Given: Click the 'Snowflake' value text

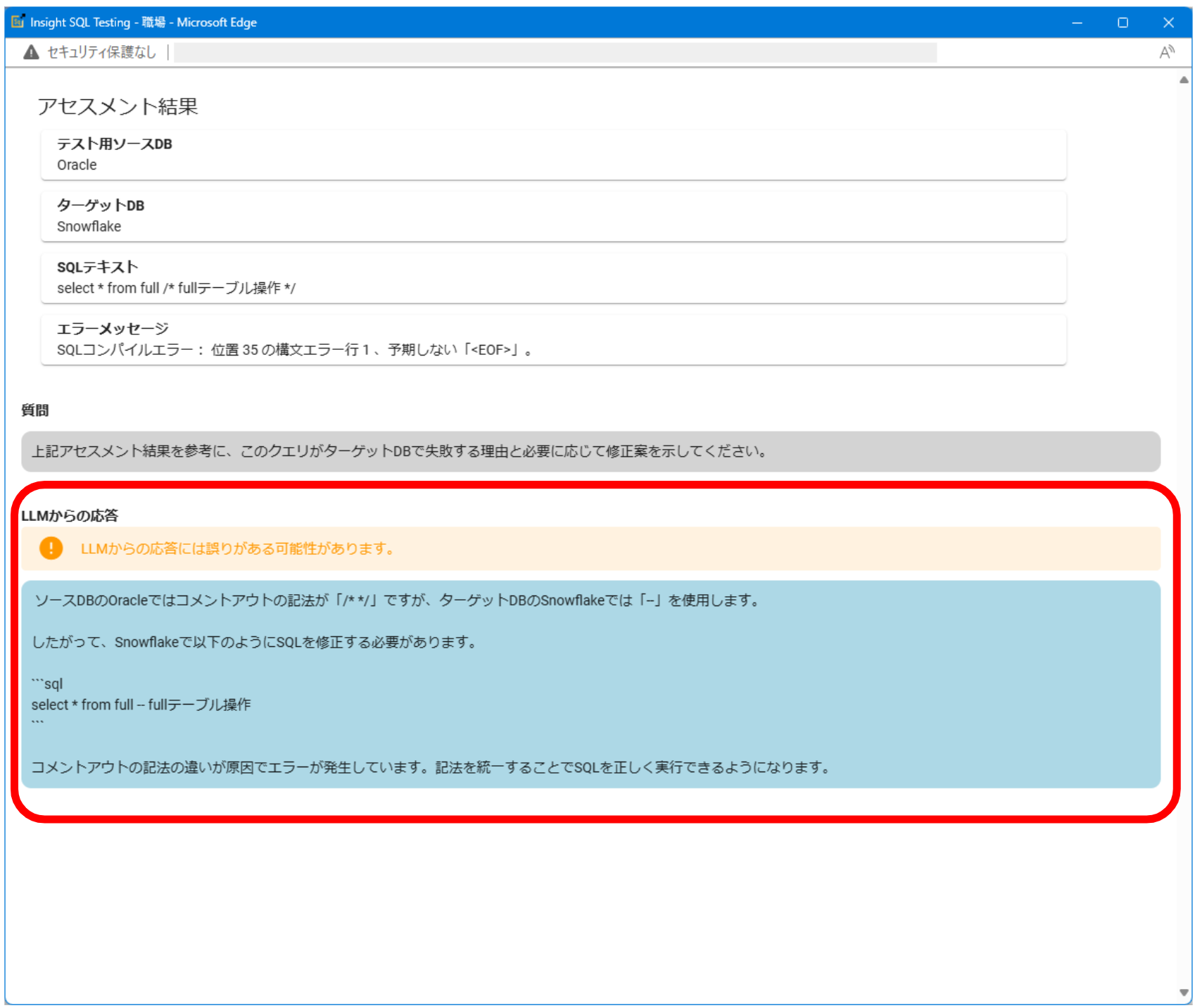Looking at the screenshot, I should (x=89, y=227).
